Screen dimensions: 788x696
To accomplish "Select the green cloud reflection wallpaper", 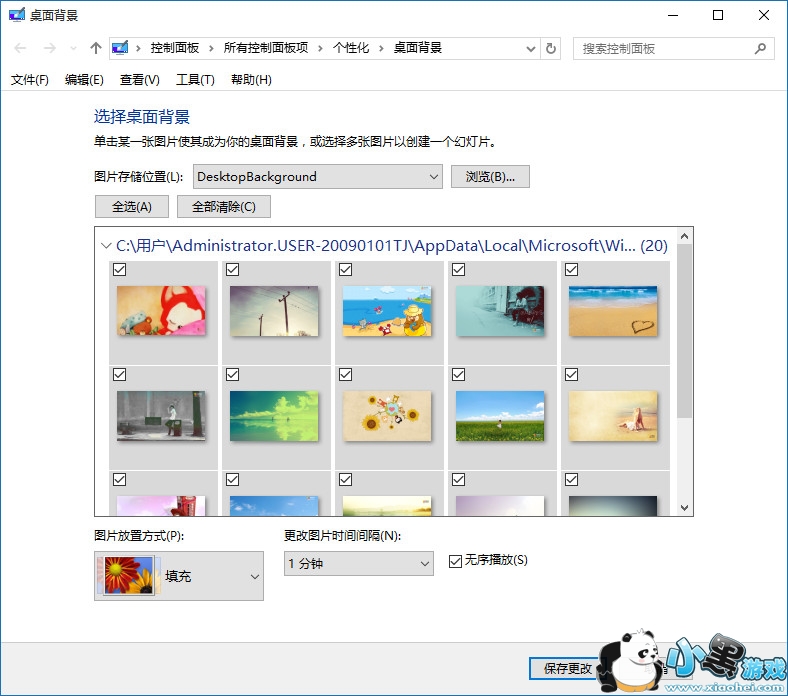I will click(274, 416).
